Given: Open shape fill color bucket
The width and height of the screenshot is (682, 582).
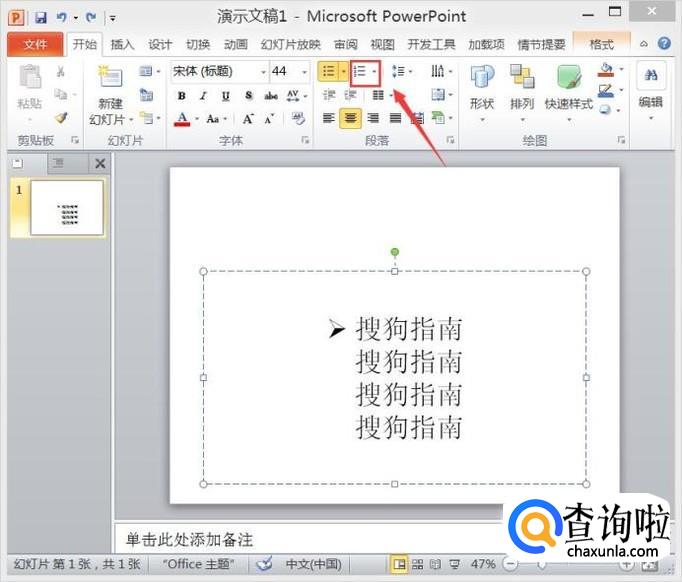Looking at the screenshot, I should (606, 70).
